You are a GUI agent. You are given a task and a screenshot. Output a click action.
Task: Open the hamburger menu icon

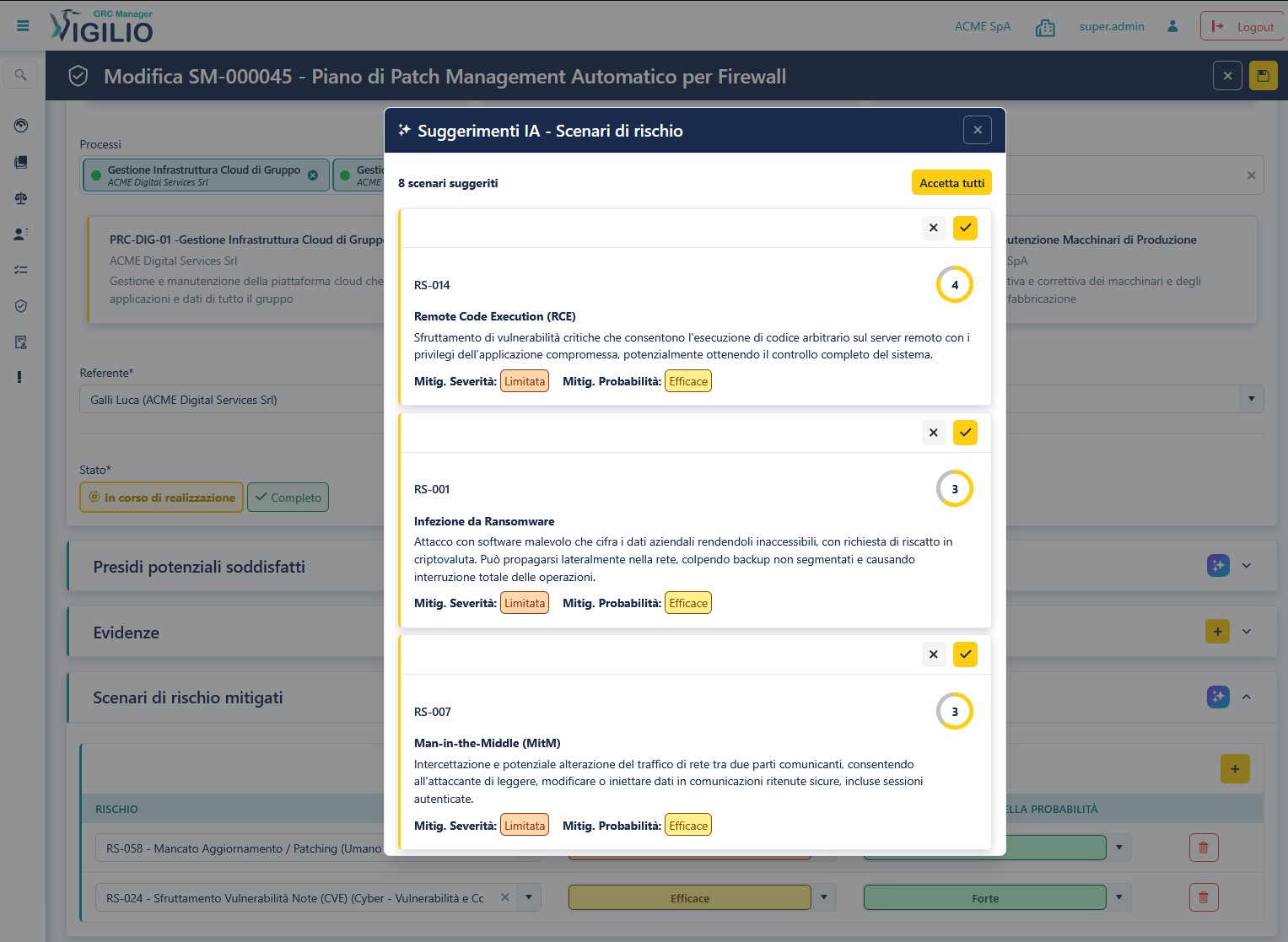23,26
